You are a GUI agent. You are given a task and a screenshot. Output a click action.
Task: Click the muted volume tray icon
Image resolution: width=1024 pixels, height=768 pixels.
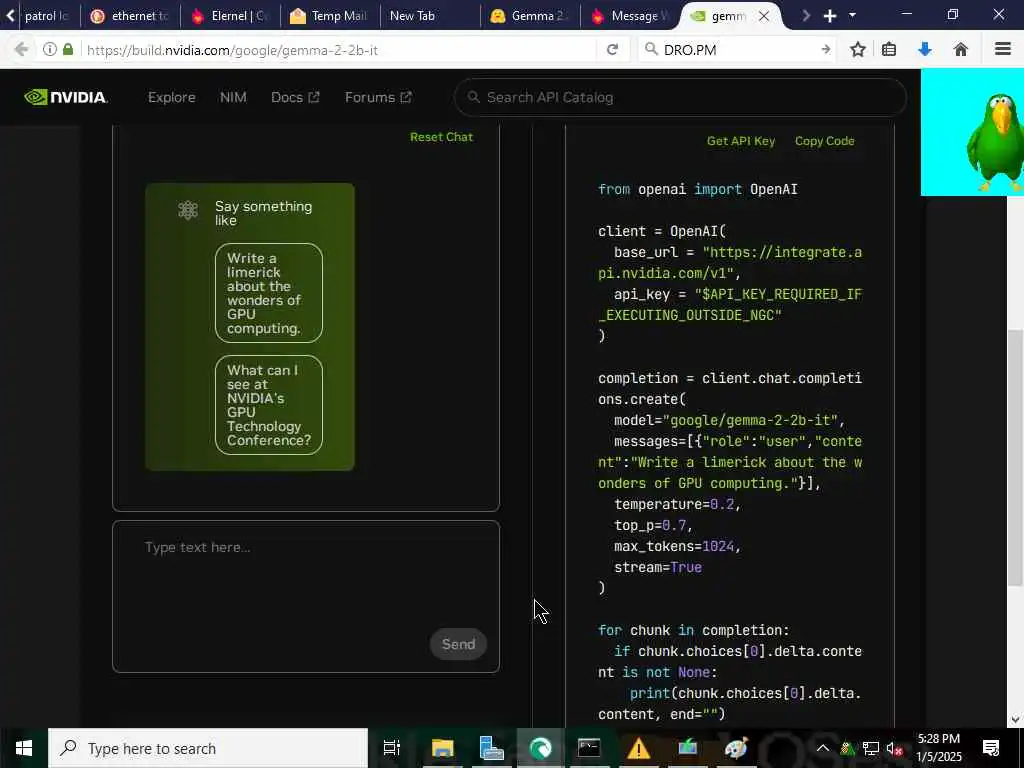coord(894,749)
